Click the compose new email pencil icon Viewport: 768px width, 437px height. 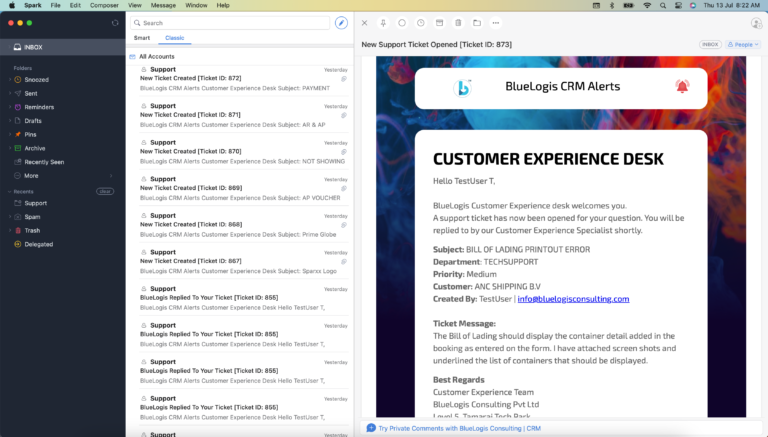[x=341, y=22]
